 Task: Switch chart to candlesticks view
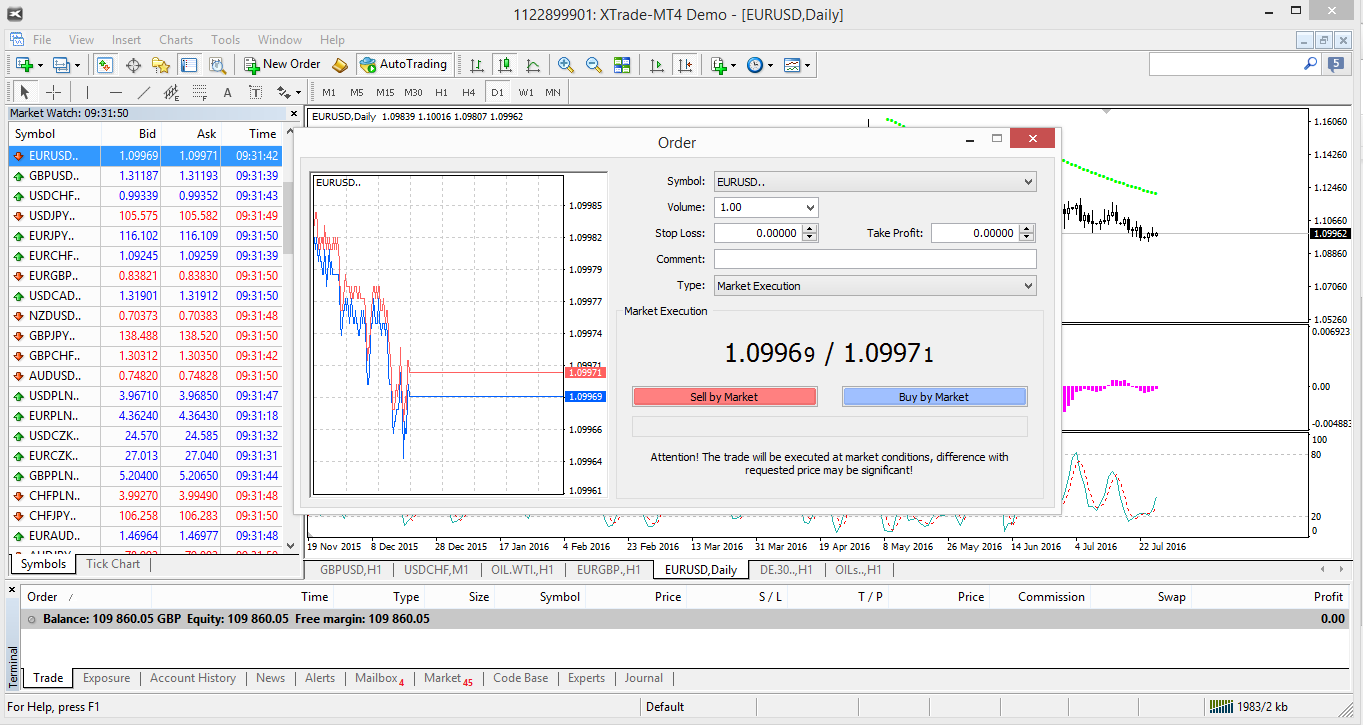coord(505,65)
